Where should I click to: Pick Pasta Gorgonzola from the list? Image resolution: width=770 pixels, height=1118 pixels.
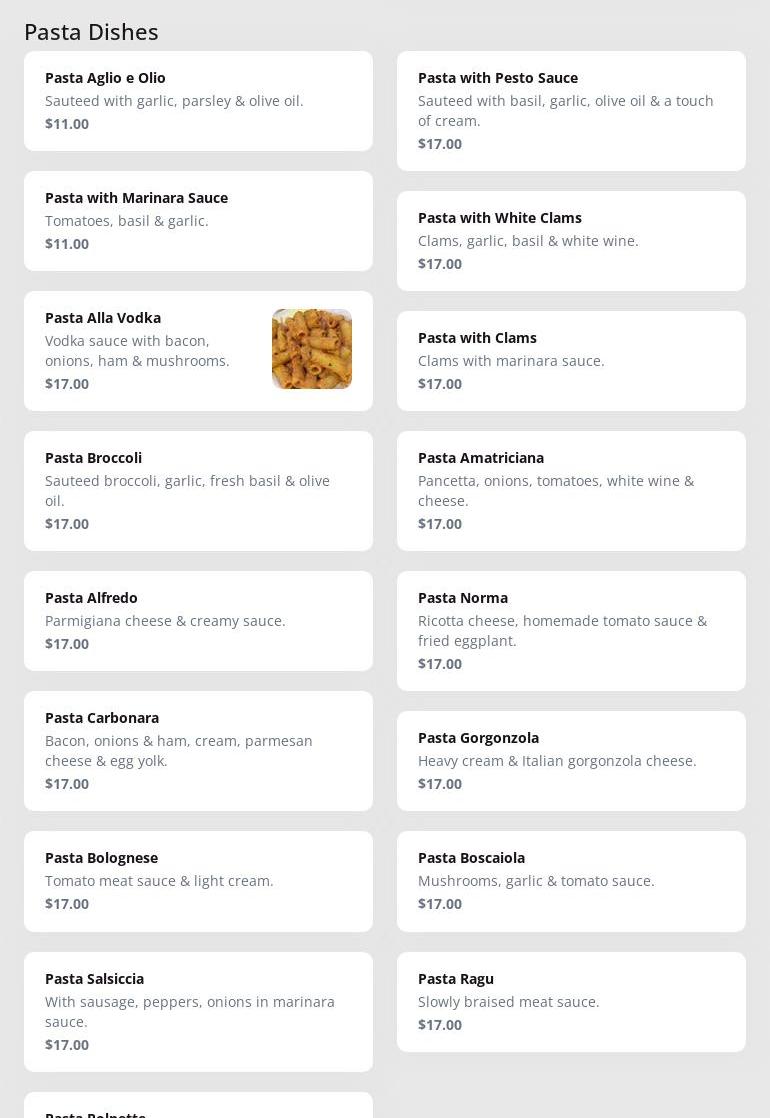[x=571, y=761]
